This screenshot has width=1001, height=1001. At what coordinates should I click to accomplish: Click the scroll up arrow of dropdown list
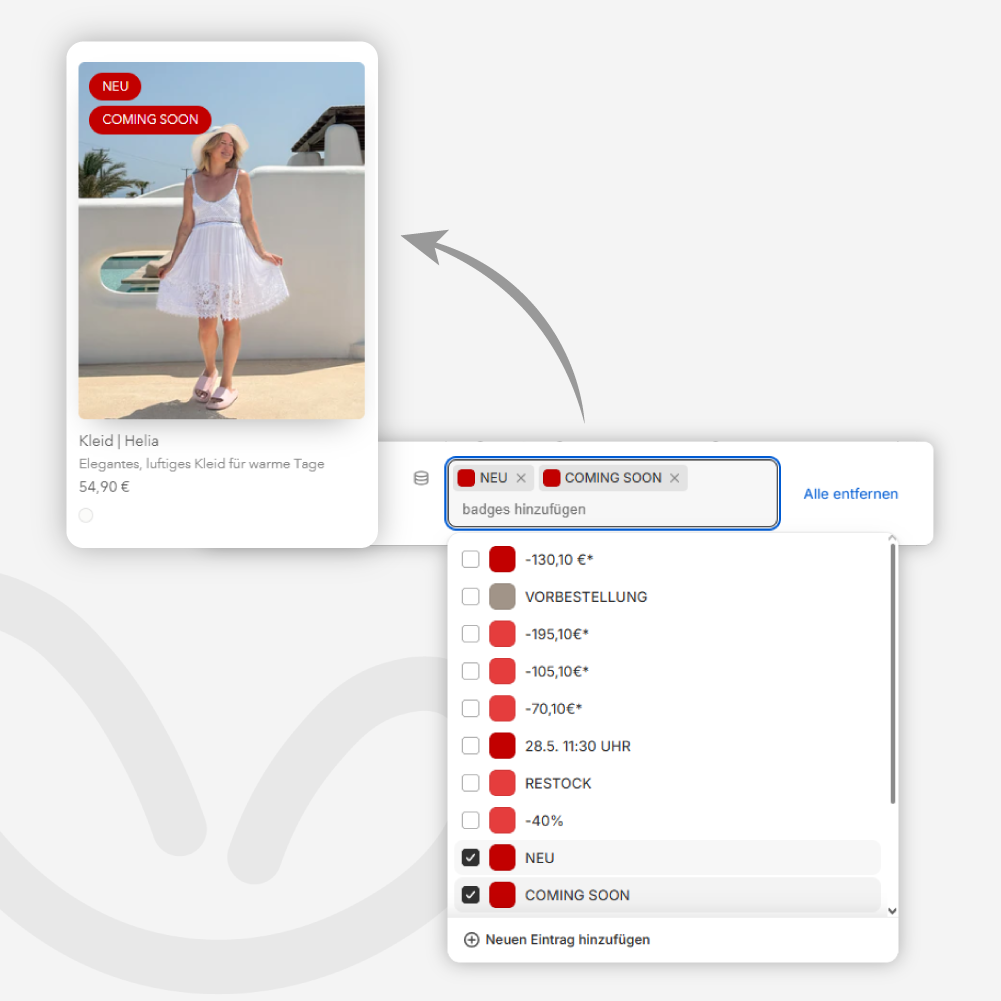892,538
